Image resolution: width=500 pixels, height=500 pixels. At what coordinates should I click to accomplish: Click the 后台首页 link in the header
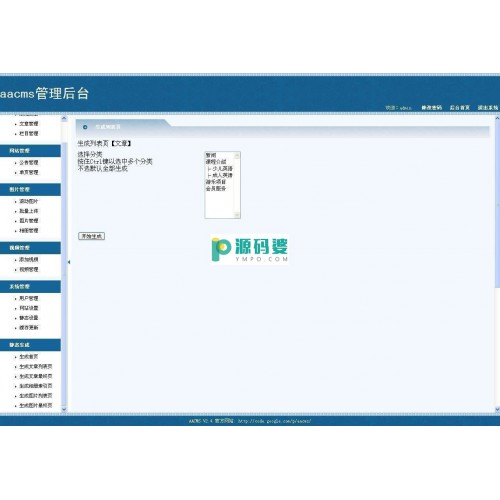[x=460, y=108]
